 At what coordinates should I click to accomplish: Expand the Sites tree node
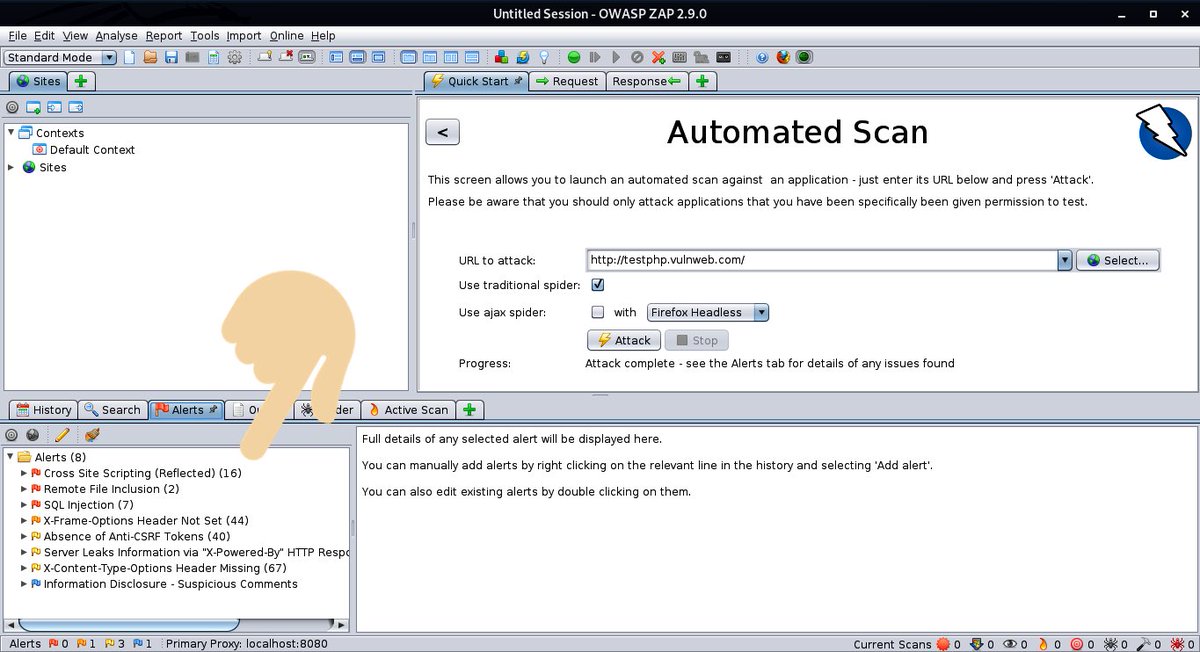11,167
